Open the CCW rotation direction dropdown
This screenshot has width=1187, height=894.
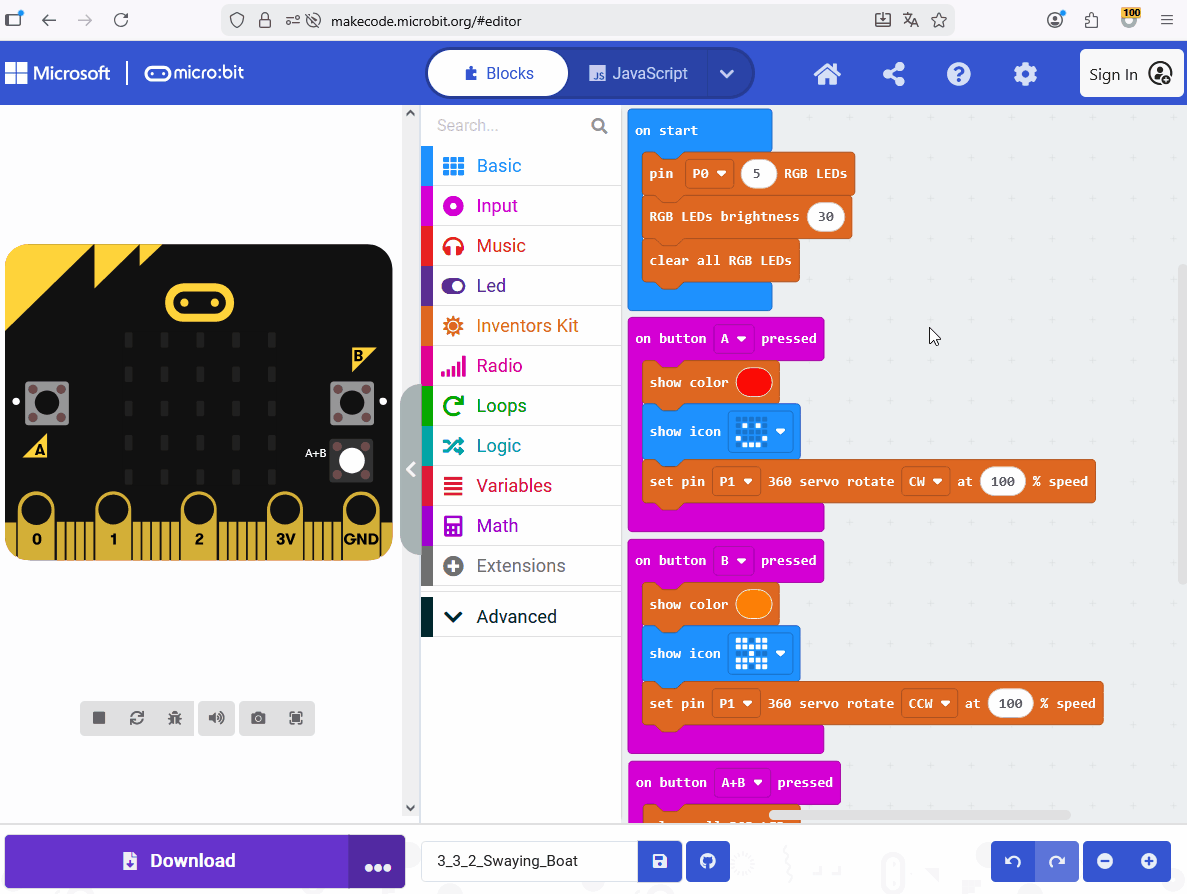(x=929, y=703)
